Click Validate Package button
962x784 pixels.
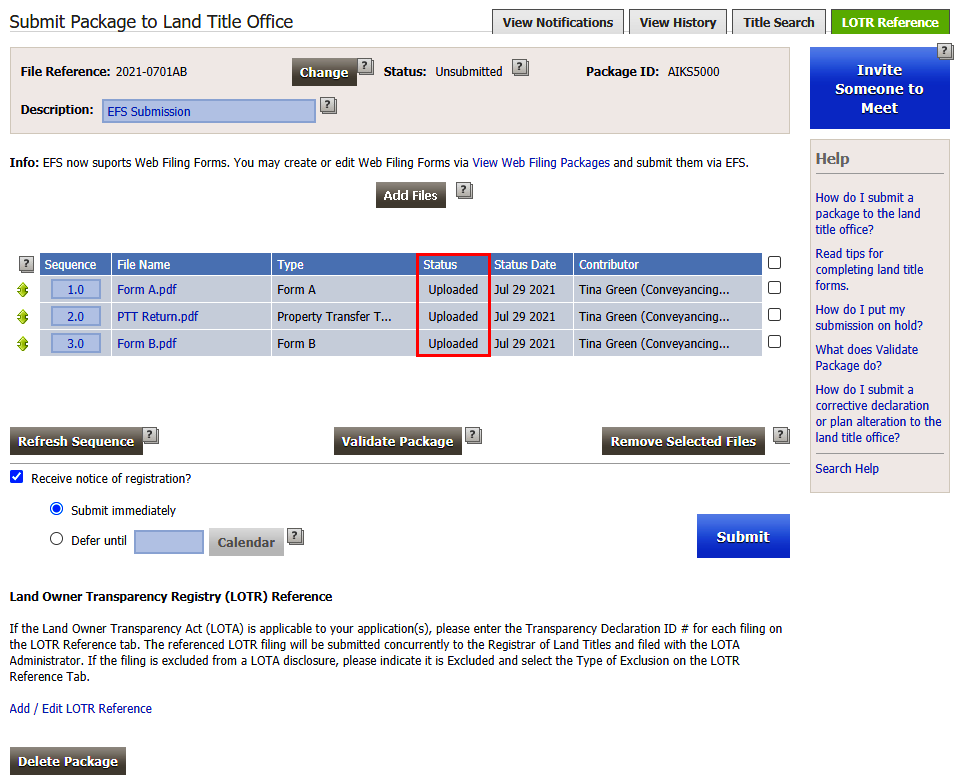point(398,442)
